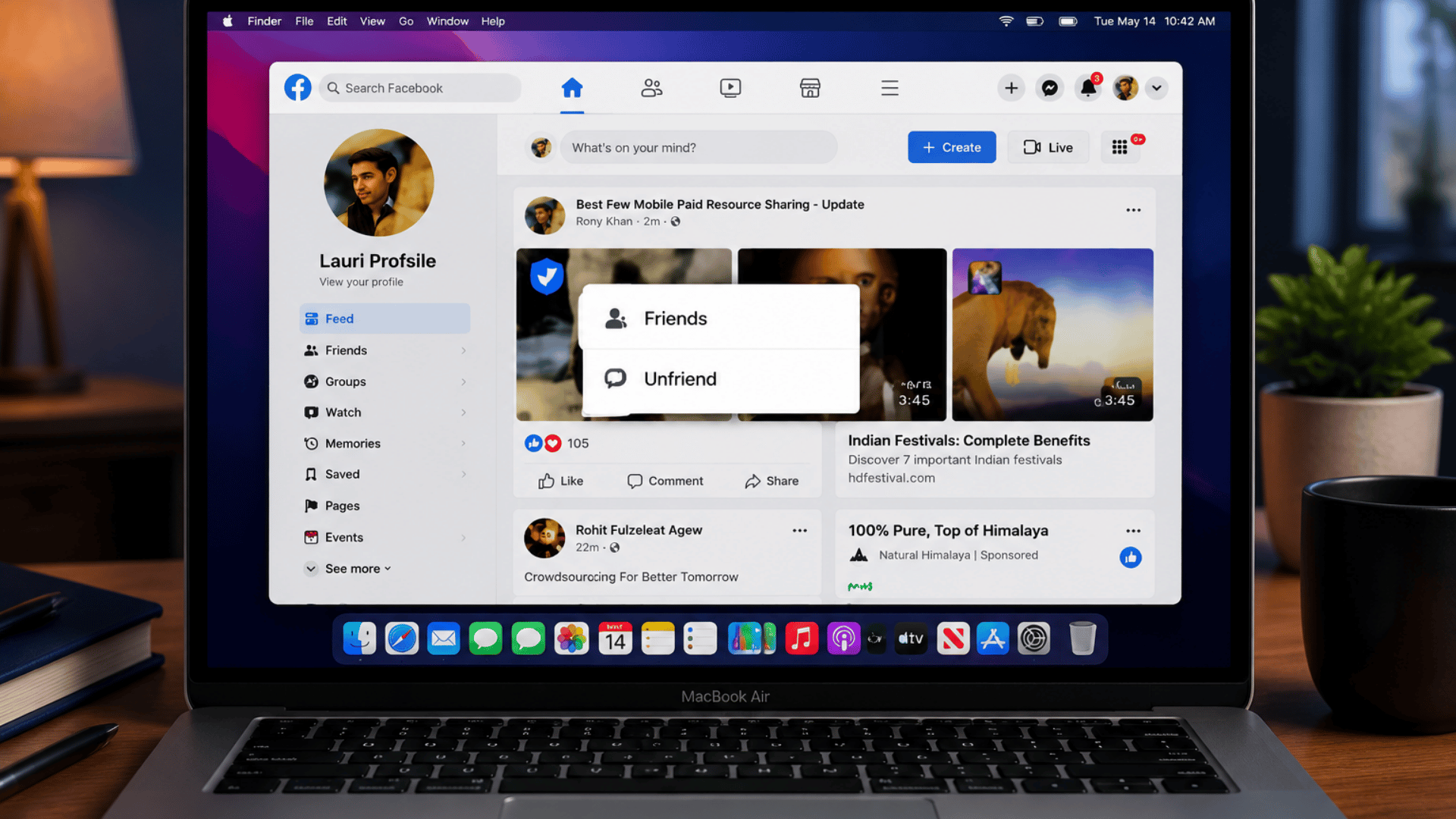Click the Share button
The height and width of the screenshot is (819, 1456).
pyautogui.click(x=772, y=481)
